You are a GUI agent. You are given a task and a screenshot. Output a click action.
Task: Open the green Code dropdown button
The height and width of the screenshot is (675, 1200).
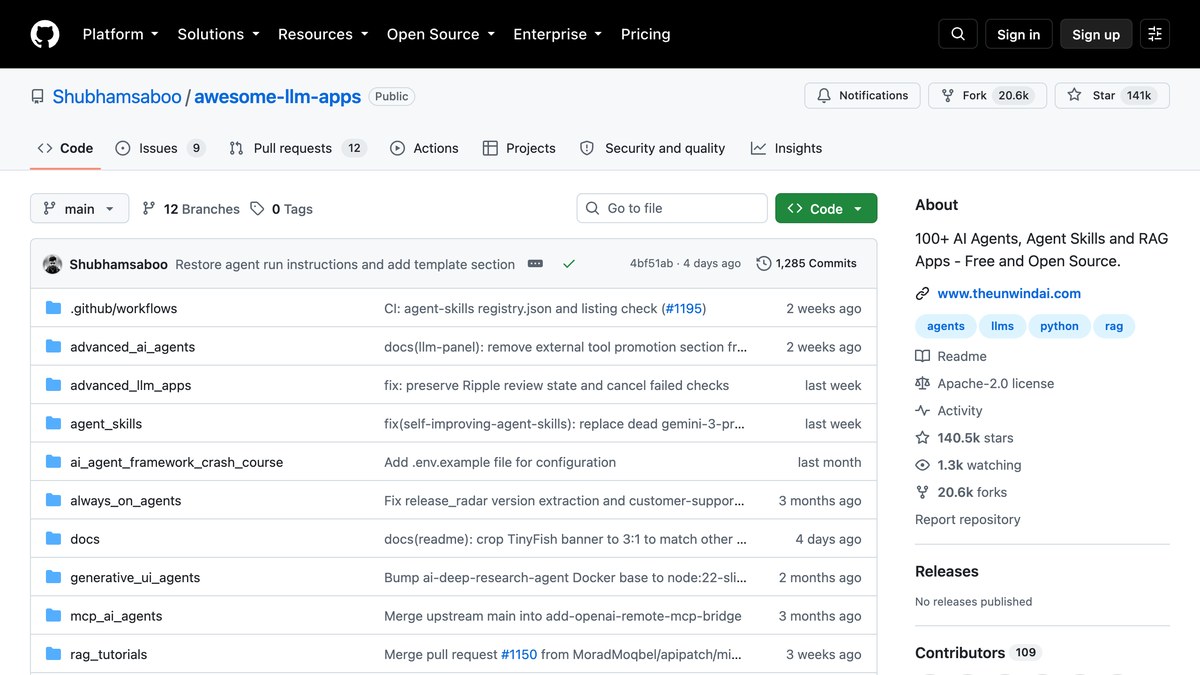pyautogui.click(x=826, y=208)
